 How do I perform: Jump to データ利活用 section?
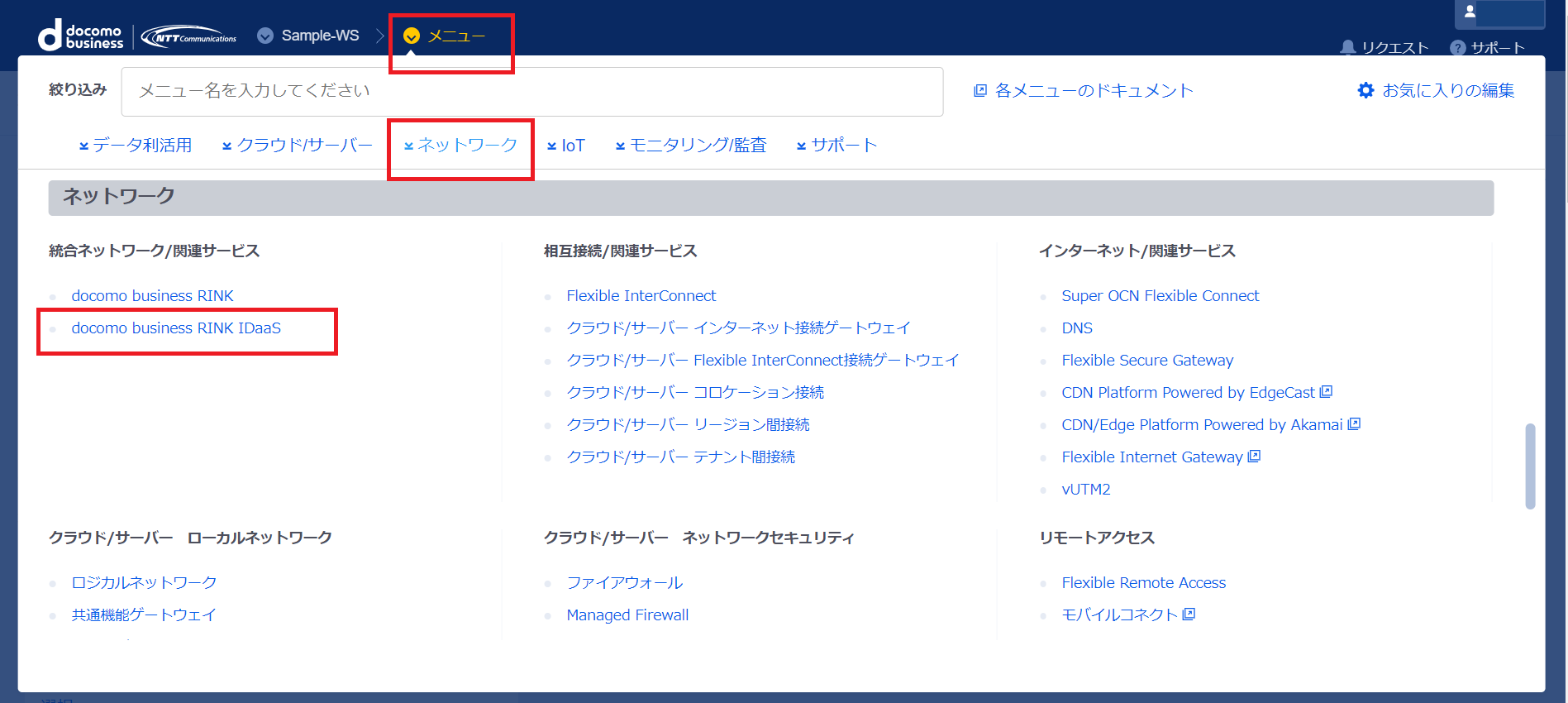click(x=136, y=145)
